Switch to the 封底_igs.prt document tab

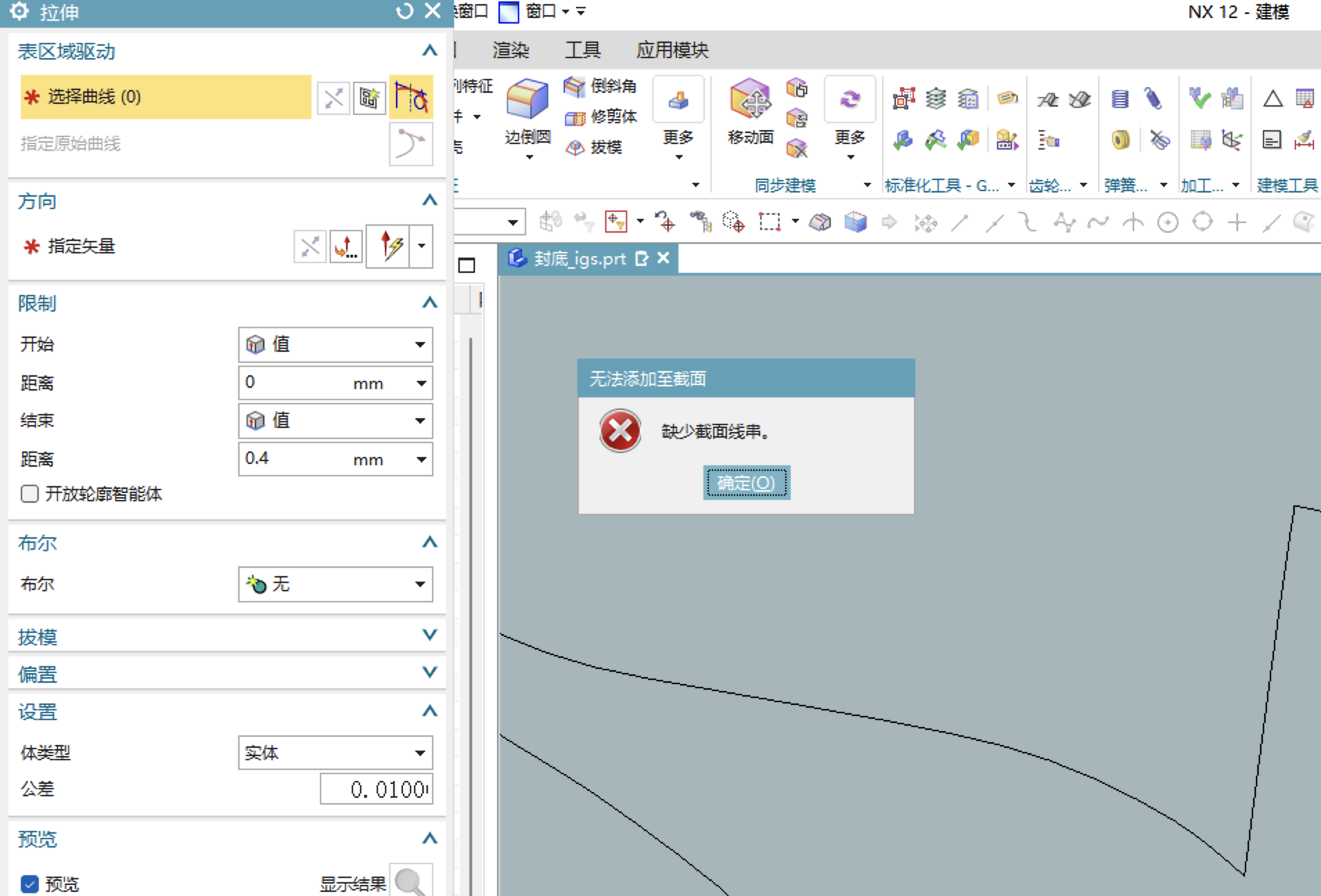point(579,259)
